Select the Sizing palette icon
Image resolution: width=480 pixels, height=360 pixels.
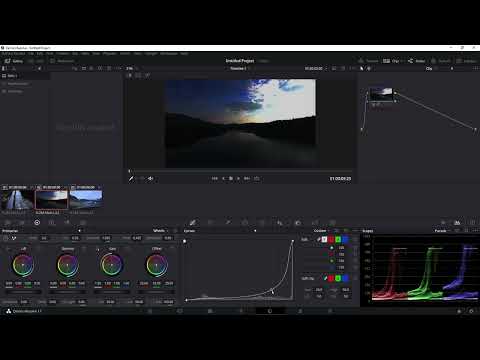[x=332, y=223]
